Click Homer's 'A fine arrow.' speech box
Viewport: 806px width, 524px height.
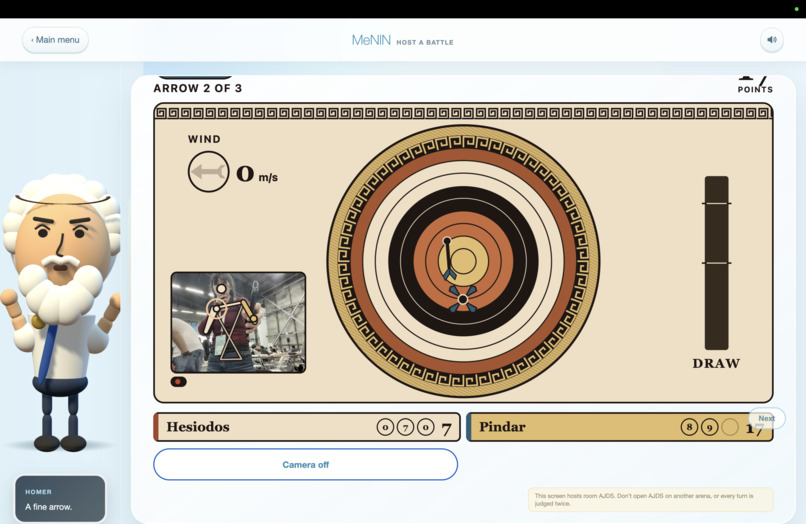60,499
